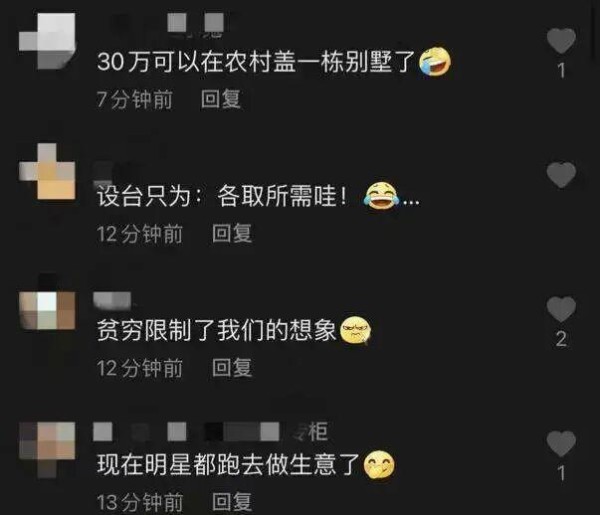600x515 pixels.
Task: Tap the grimacing emoji after 想象
Action: [x=355, y=330]
